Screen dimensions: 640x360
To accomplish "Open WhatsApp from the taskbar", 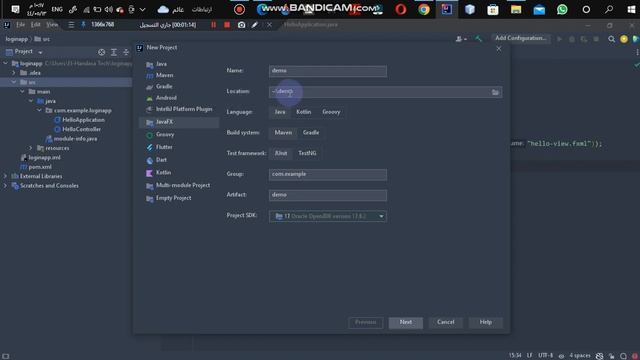I will pos(562,9).
